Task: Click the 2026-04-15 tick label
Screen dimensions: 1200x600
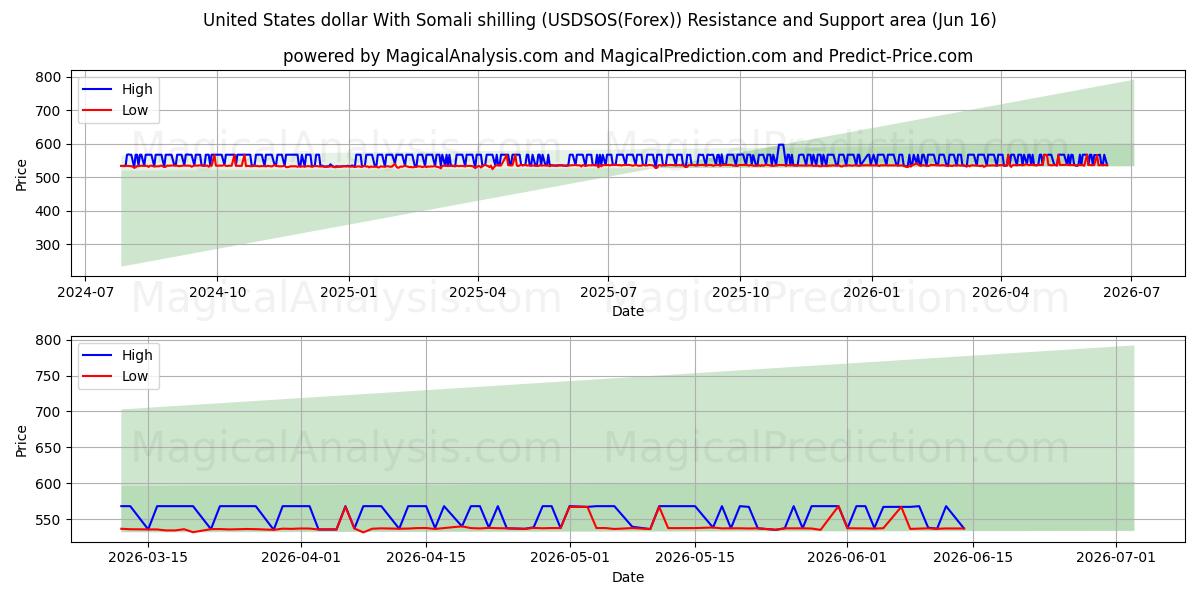Action: click(x=426, y=559)
